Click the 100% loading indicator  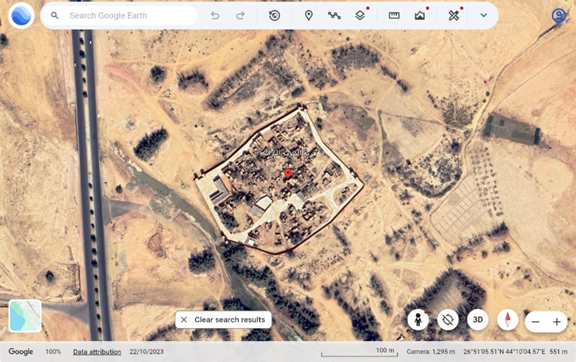coord(53,352)
